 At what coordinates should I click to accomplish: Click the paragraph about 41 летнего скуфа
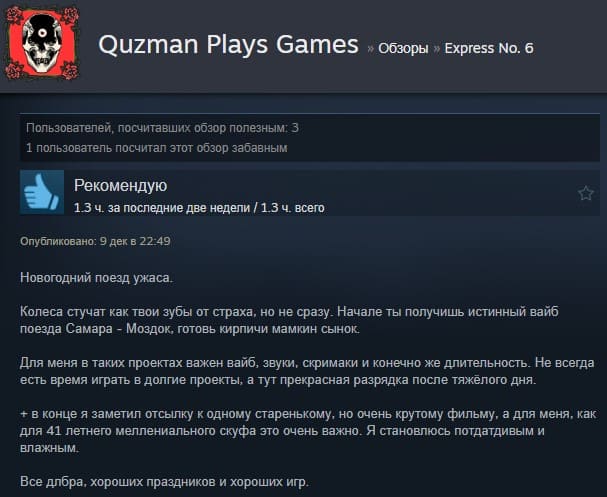click(308, 431)
